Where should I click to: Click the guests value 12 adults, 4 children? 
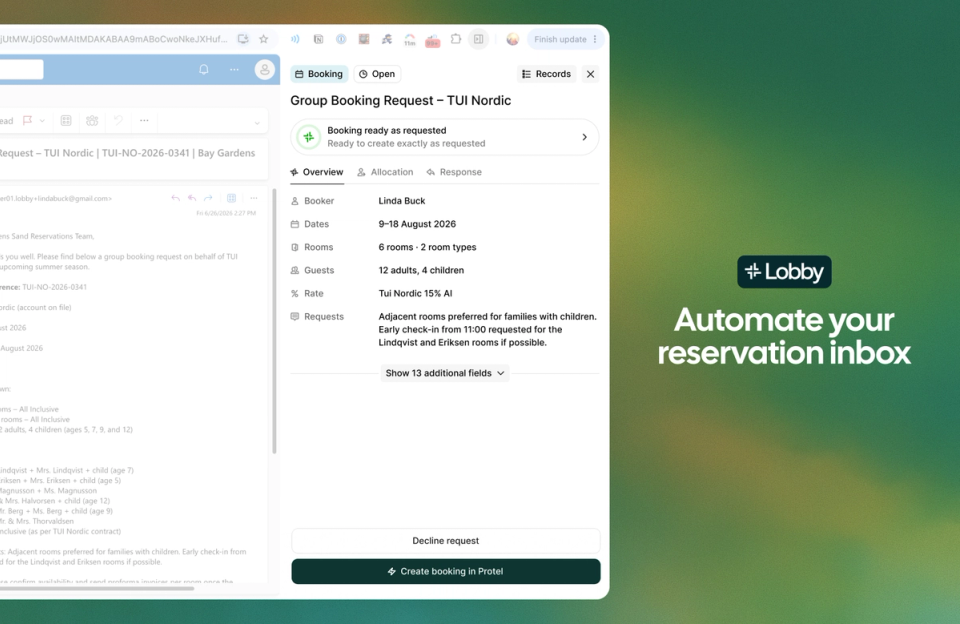coord(421,270)
